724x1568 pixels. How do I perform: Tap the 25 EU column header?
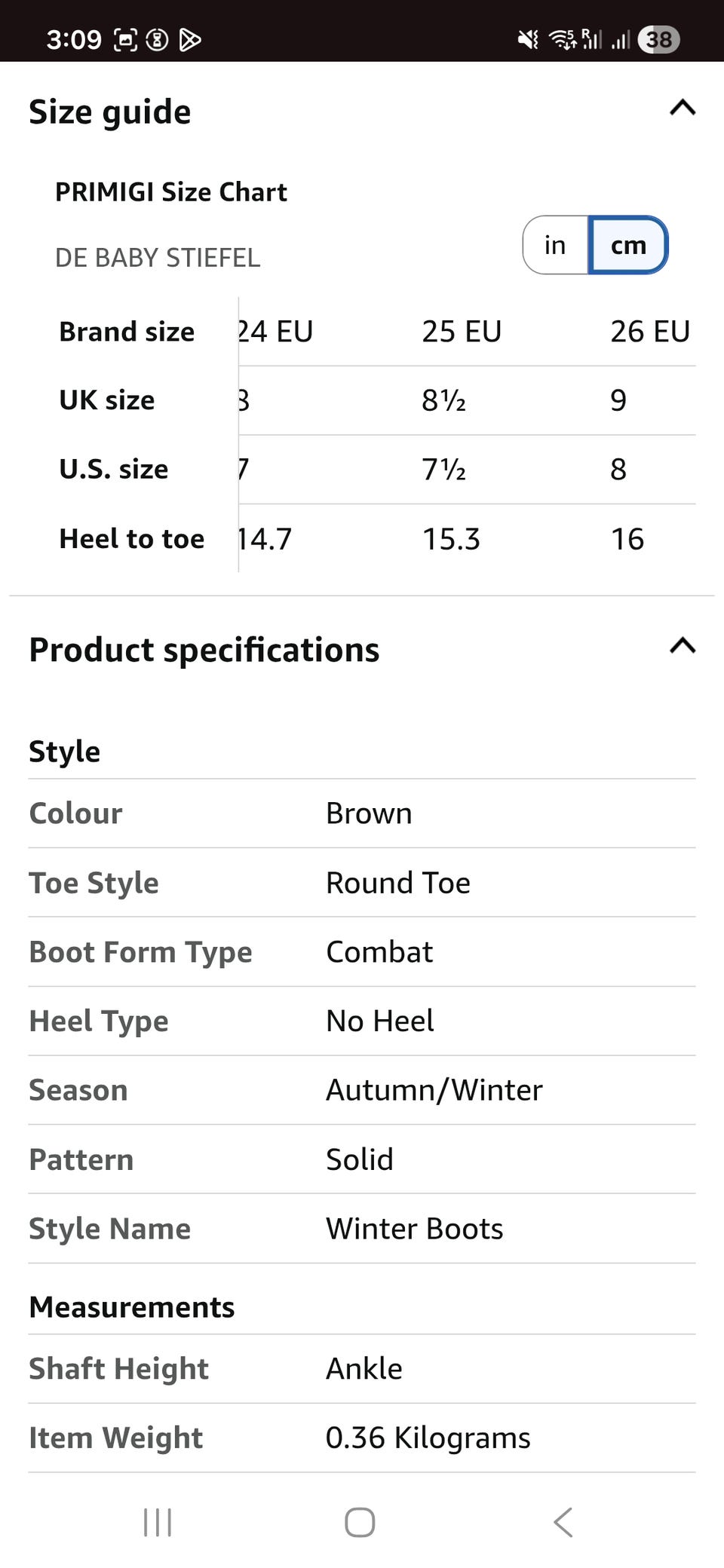coord(462,332)
